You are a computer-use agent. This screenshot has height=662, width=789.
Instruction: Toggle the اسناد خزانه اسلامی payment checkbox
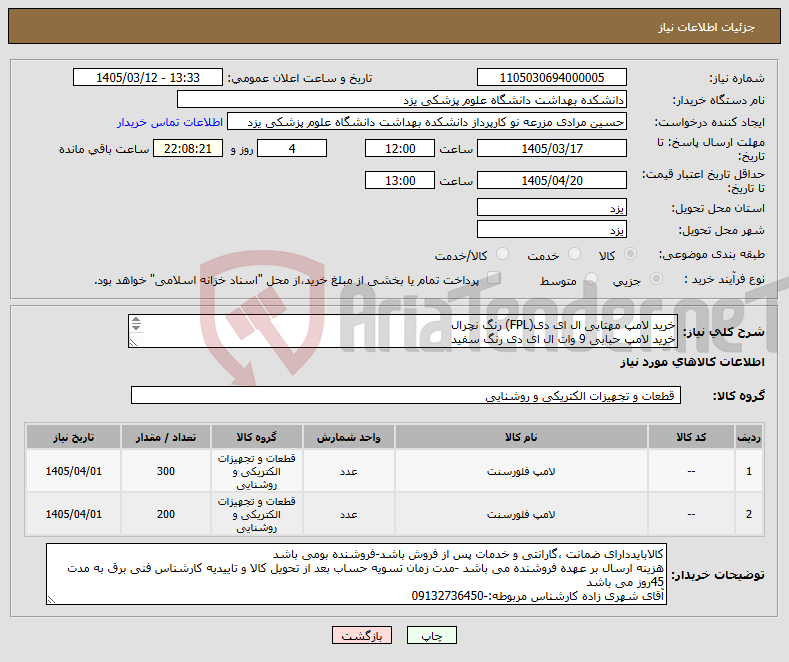click(x=494, y=278)
